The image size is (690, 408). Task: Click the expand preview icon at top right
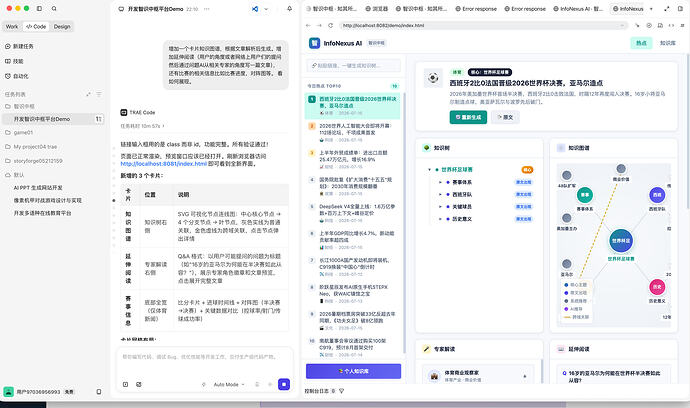[x=667, y=8]
